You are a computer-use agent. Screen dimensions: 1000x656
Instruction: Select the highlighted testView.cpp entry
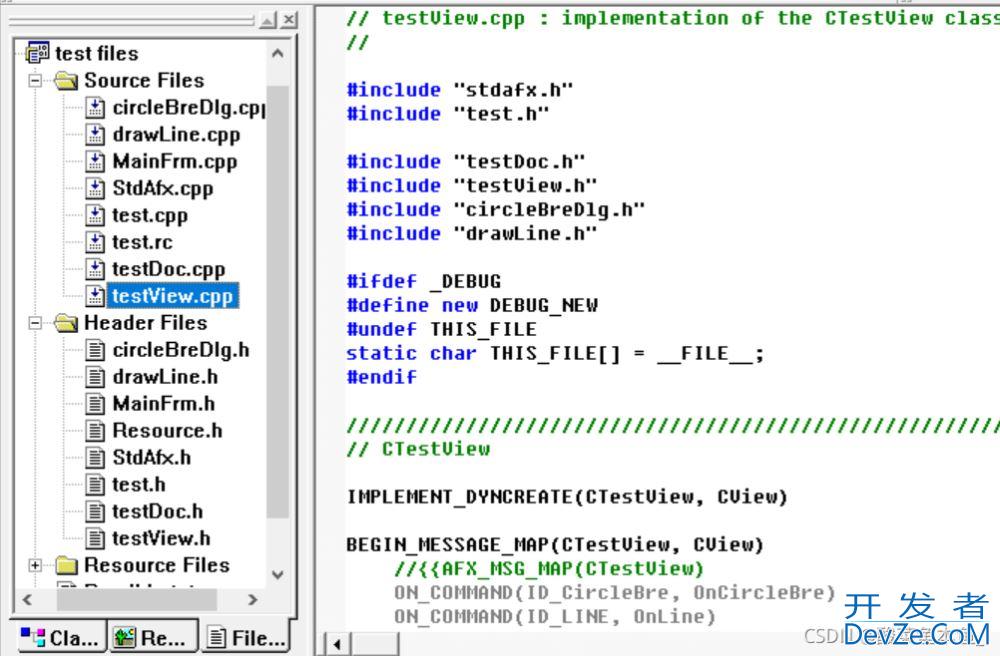pyautogui.click(x=172, y=296)
